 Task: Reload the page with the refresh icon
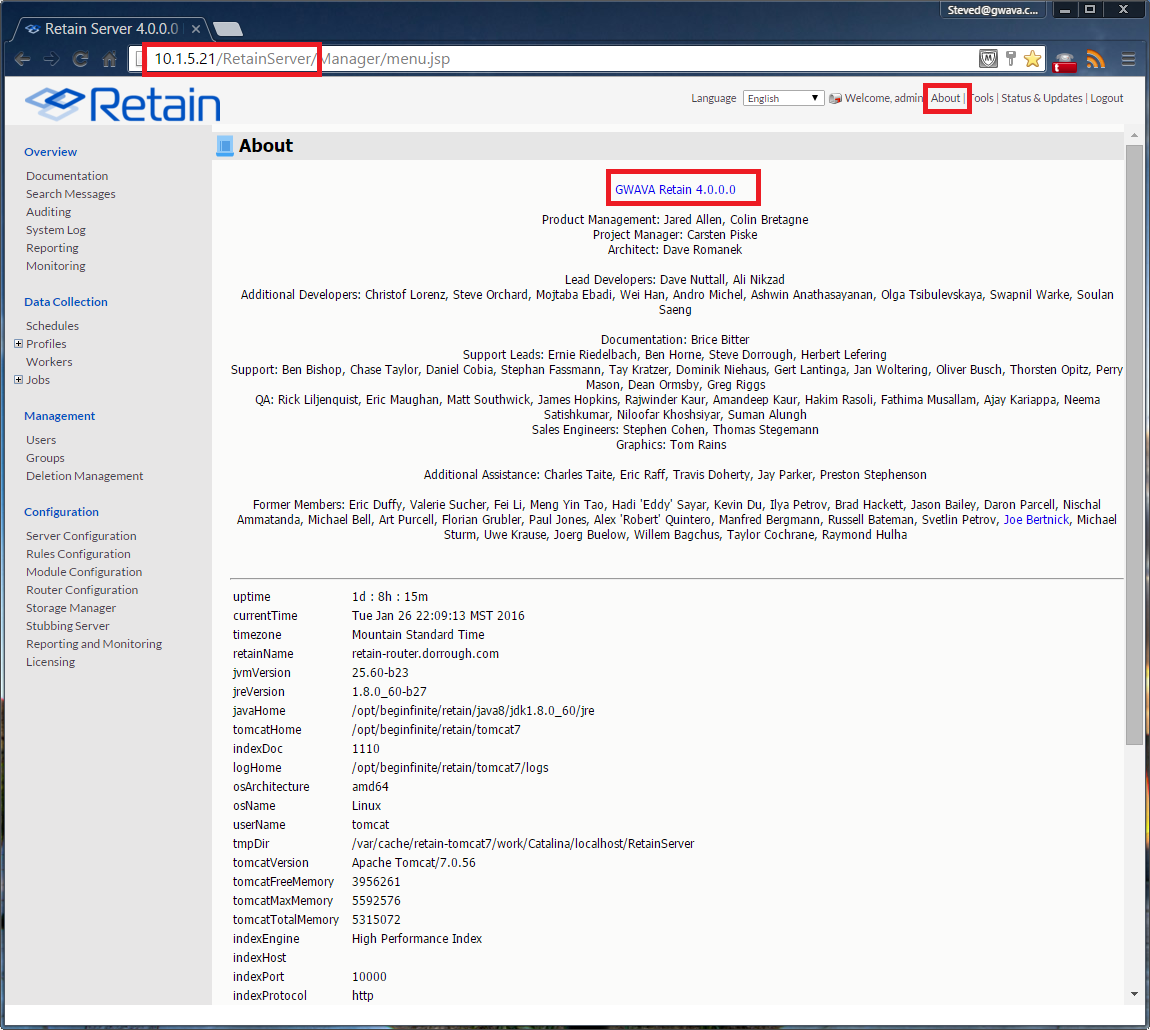[x=81, y=59]
